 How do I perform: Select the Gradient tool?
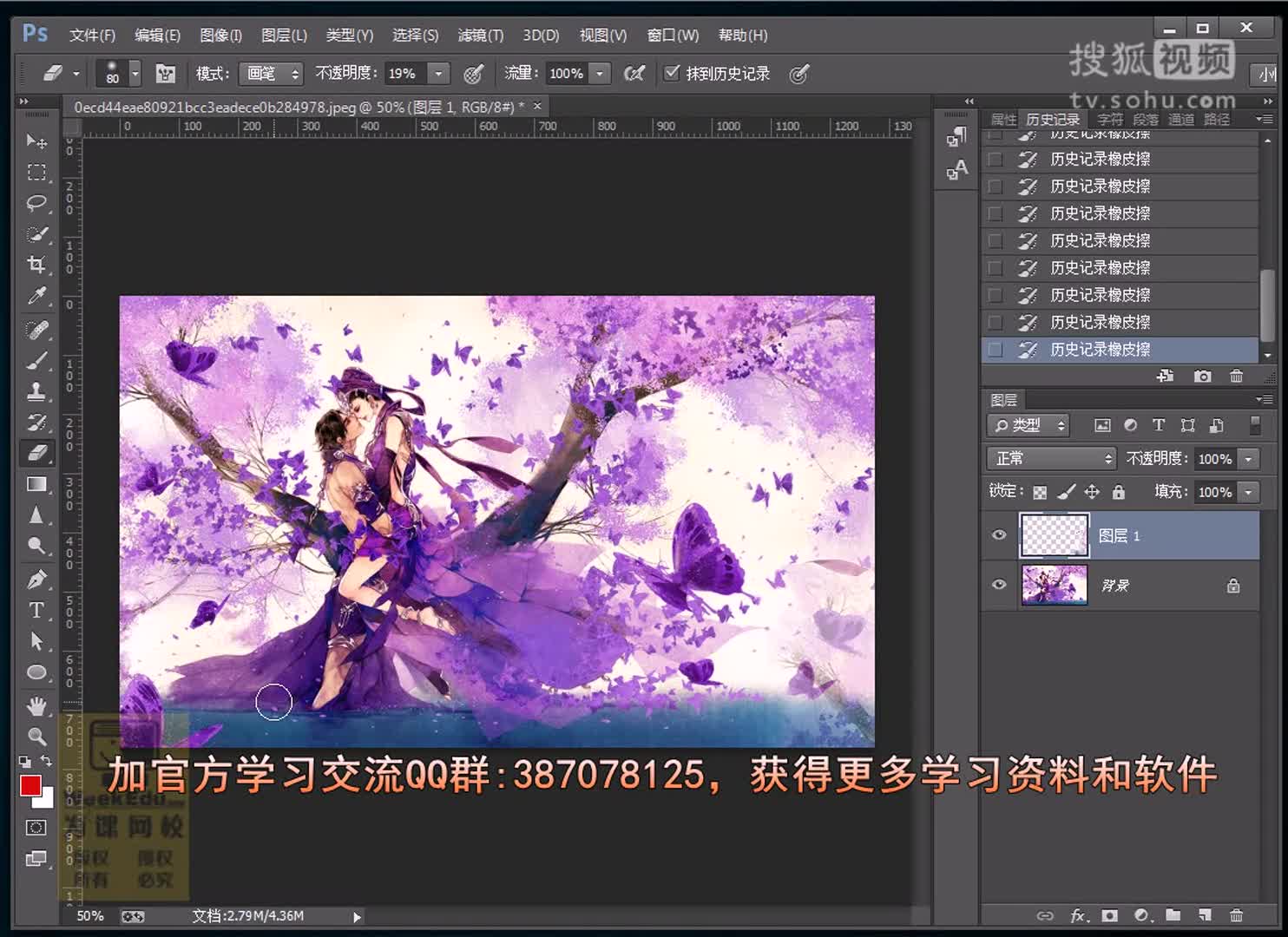(x=36, y=484)
